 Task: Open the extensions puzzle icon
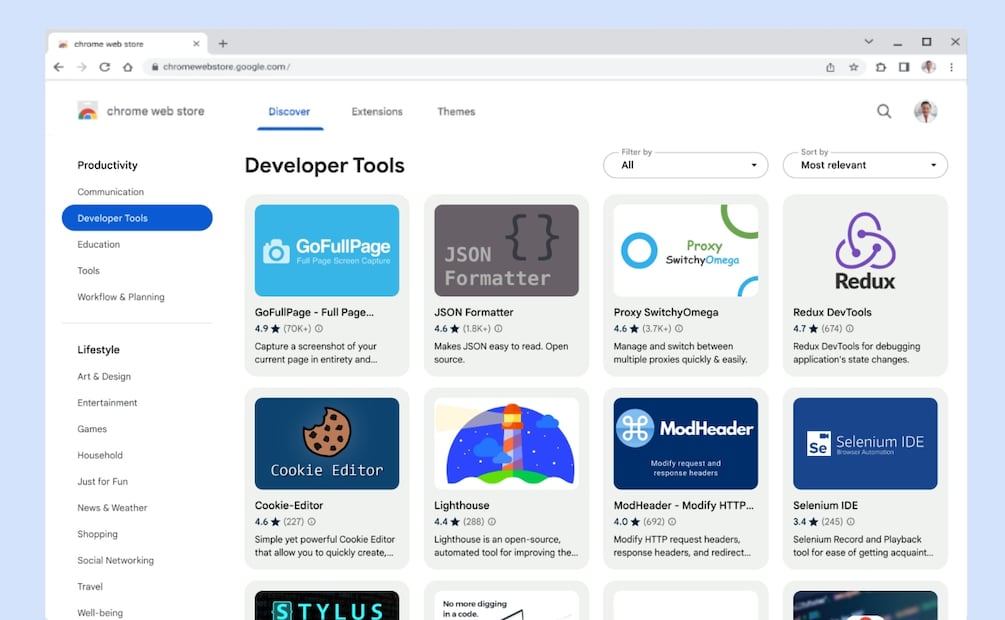tap(881, 67)
